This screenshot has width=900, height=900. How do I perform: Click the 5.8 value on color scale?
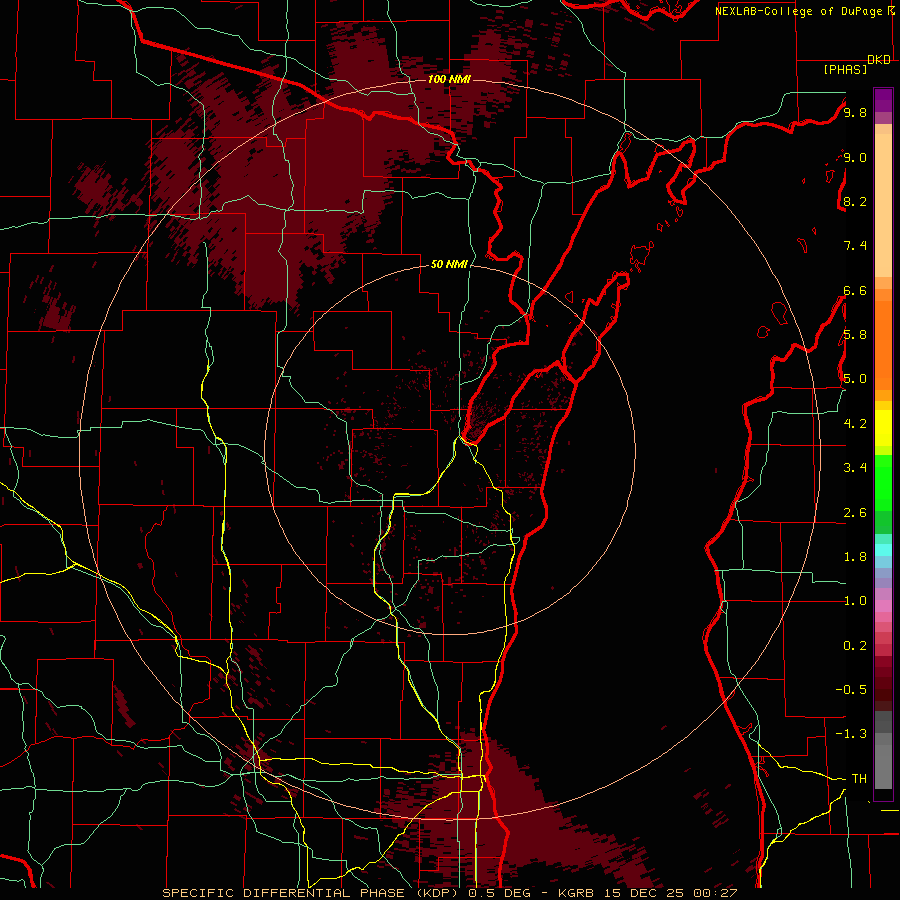[855, 335]
